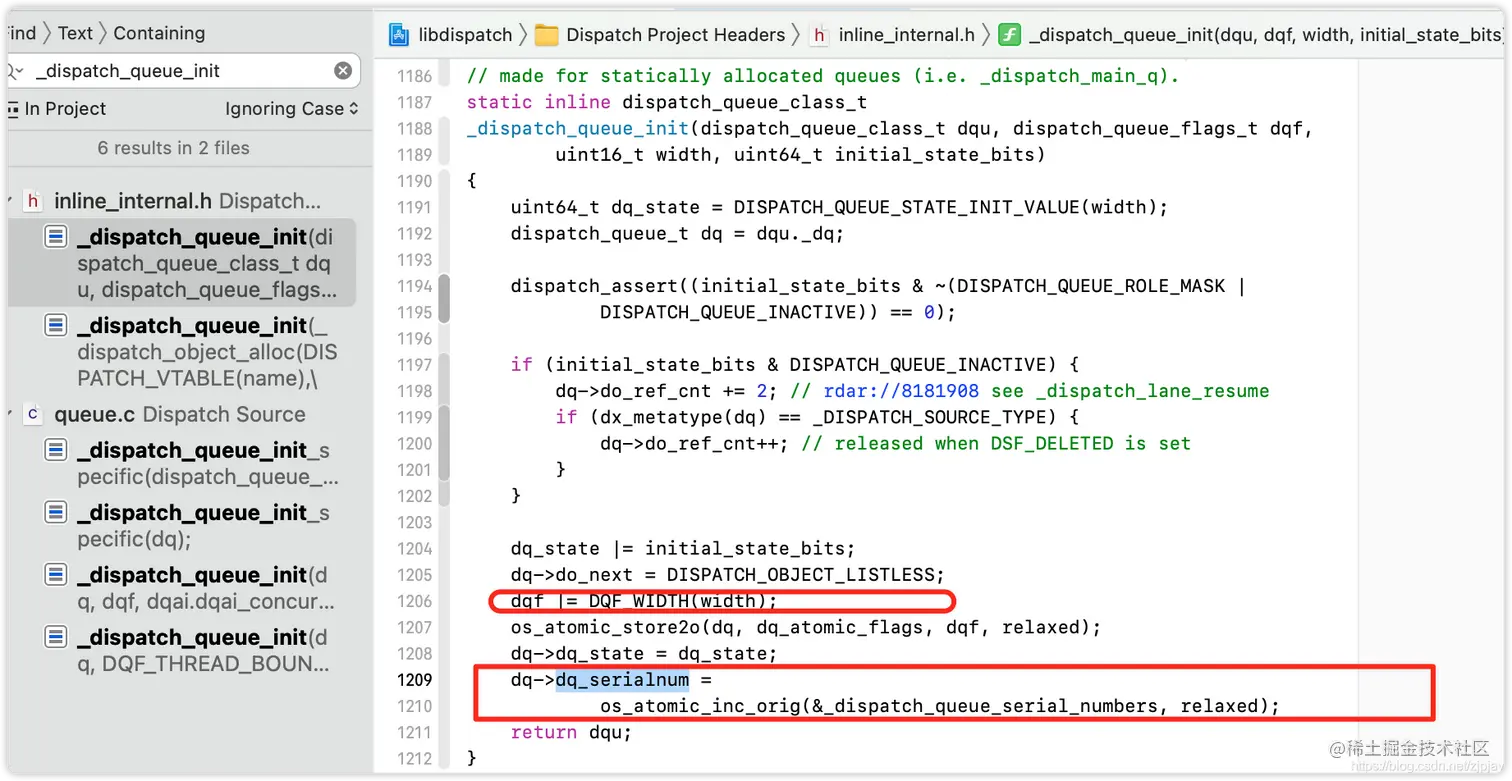
Task: Click result icon beside dqai.dqai_concur match
Action: pos(56,576)
